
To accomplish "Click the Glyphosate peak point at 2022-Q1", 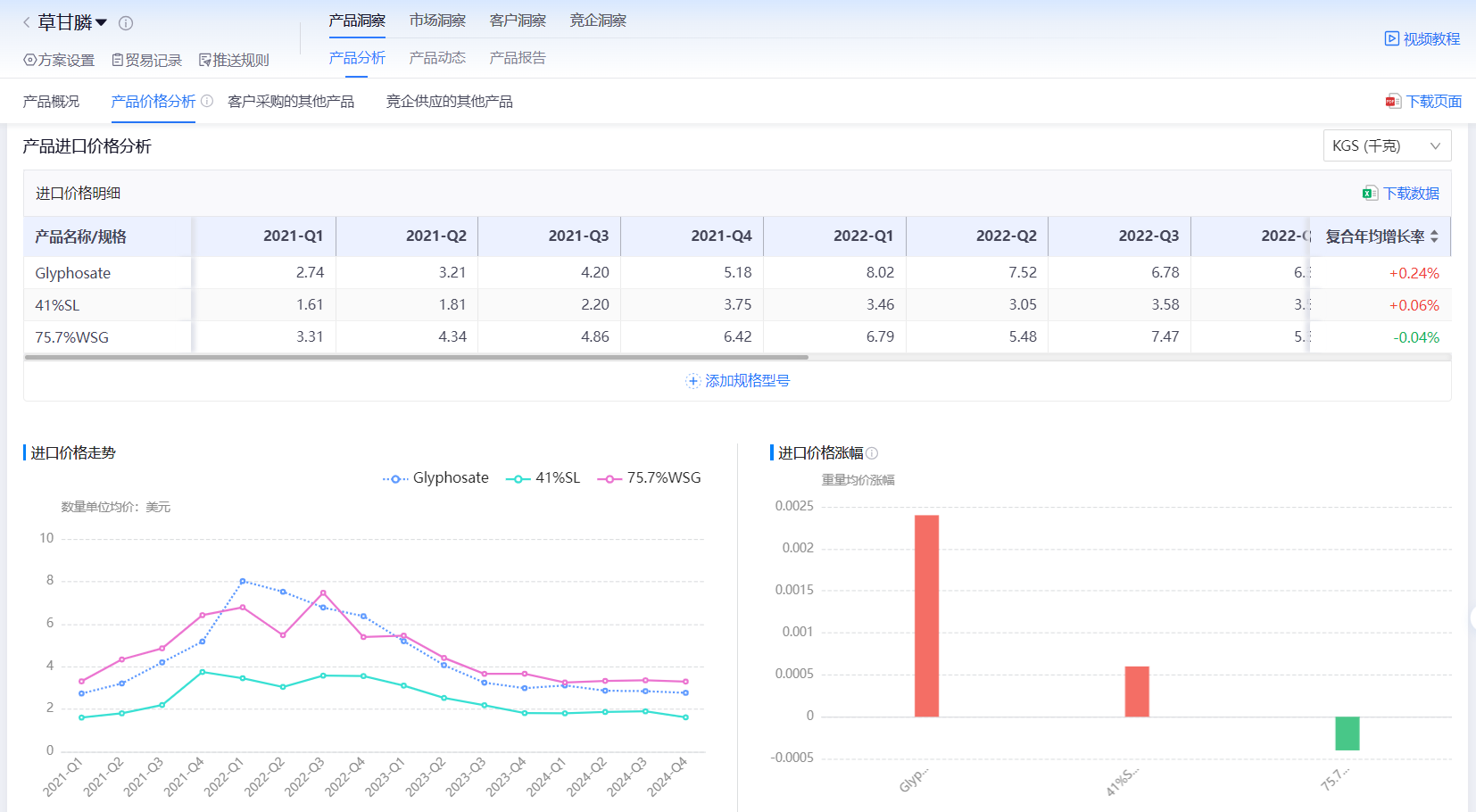I will pyautogui.click(x=243, y=581).
